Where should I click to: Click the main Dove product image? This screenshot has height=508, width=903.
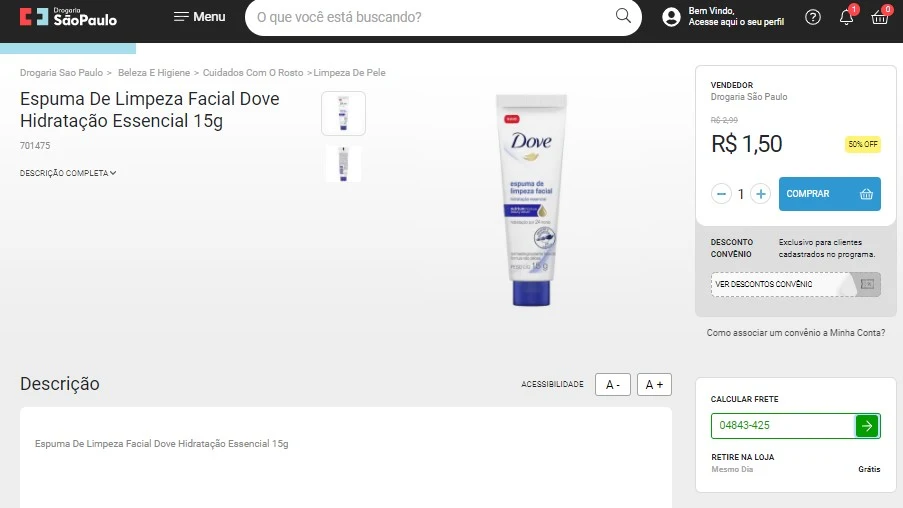tap(531, 200)
